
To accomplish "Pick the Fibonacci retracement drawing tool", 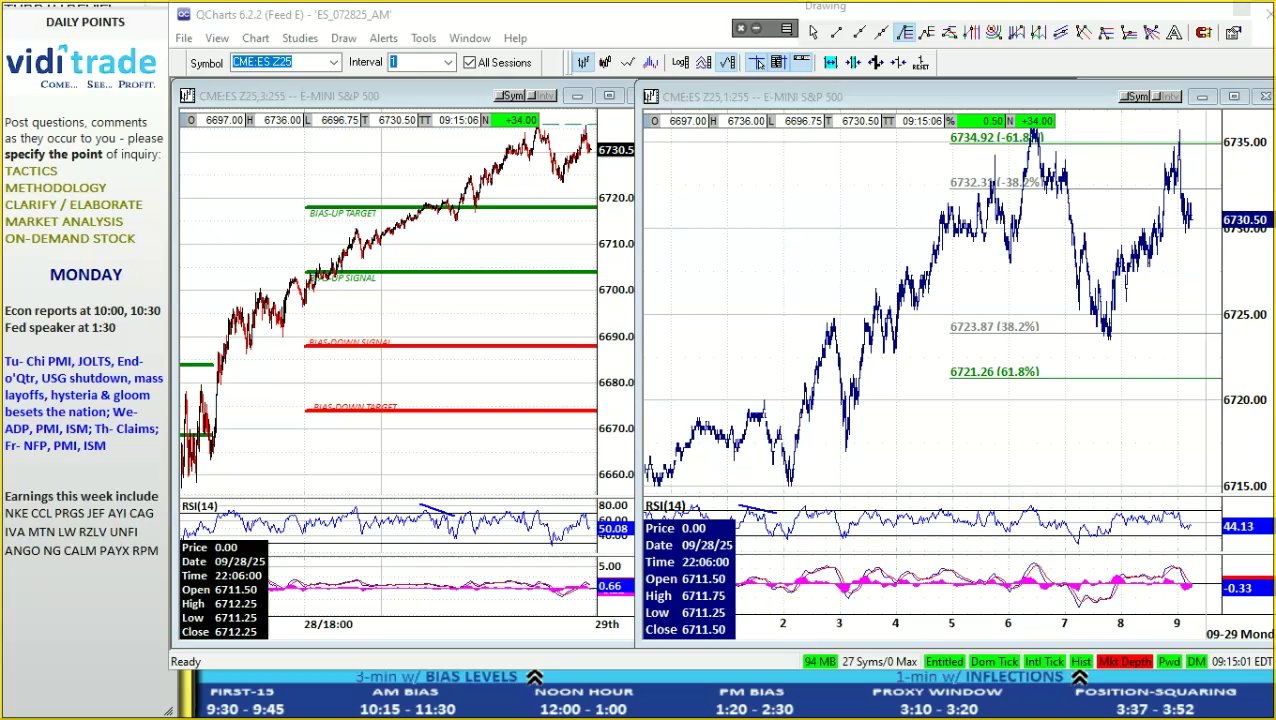I will pos(904,32).
